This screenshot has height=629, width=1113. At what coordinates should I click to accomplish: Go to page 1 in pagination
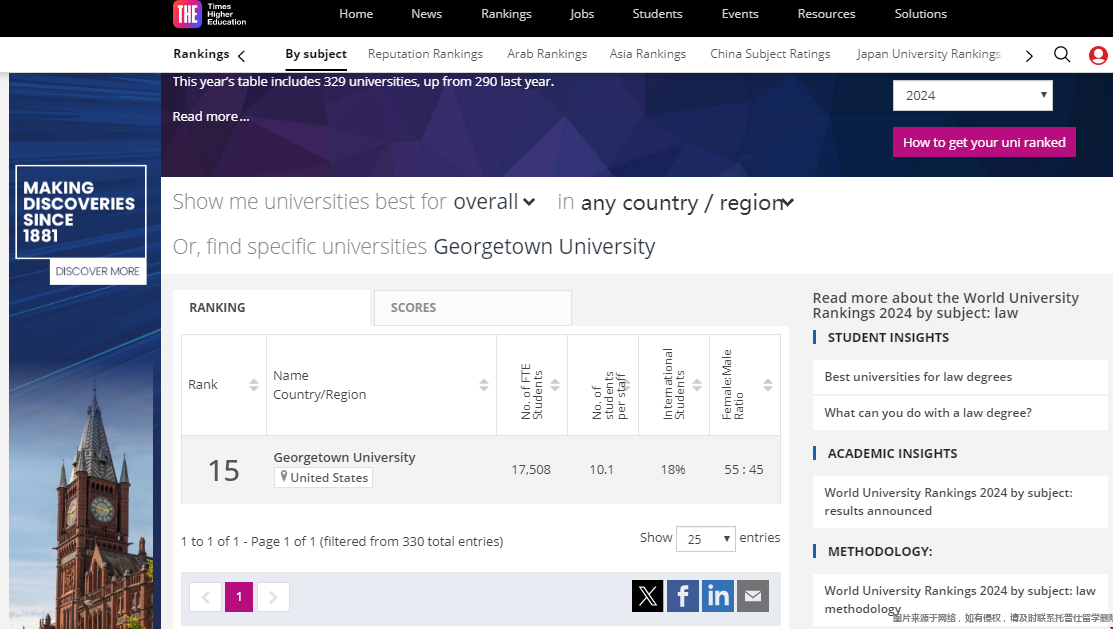[238, 597]
